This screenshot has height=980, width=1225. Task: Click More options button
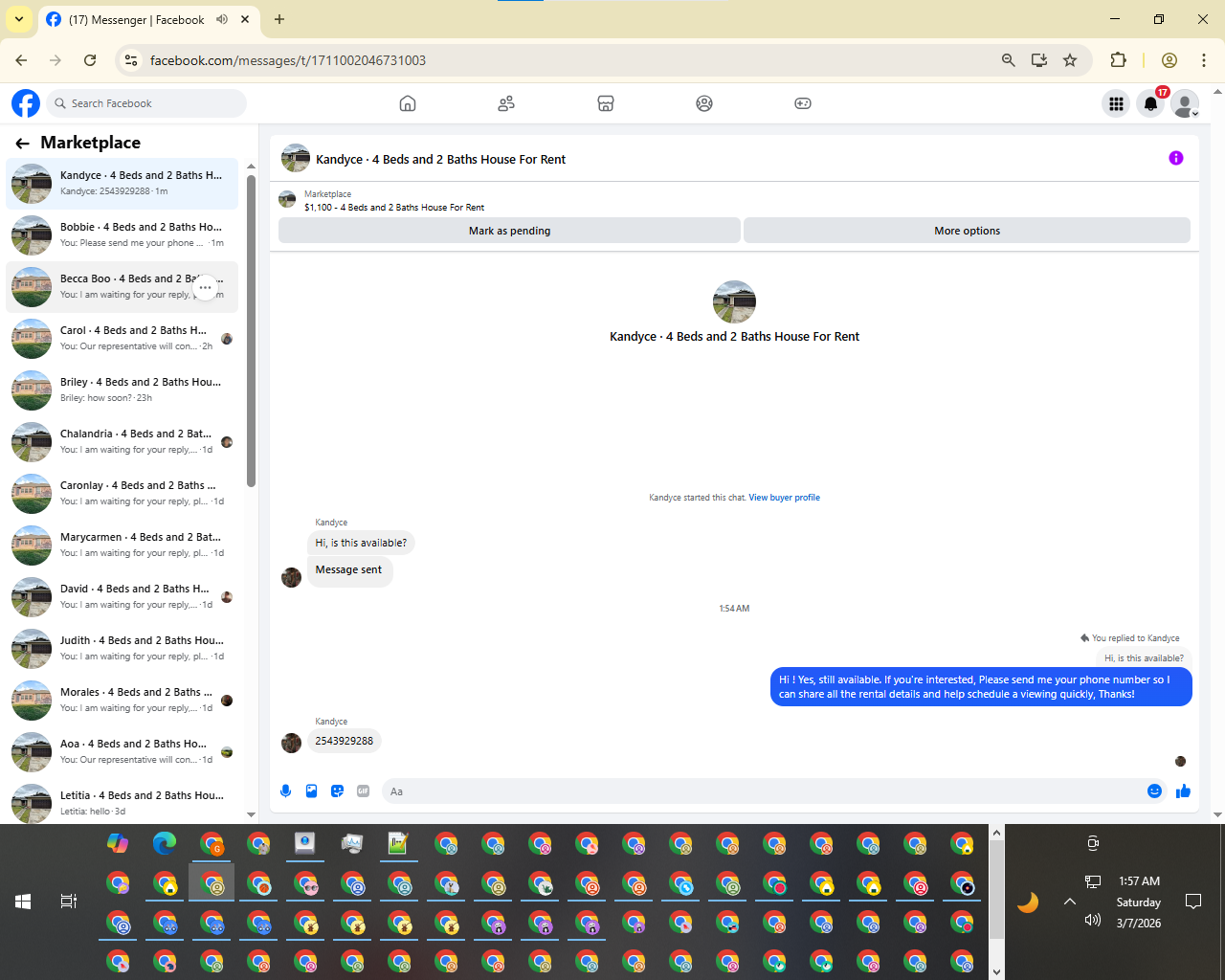click(967, 231)
